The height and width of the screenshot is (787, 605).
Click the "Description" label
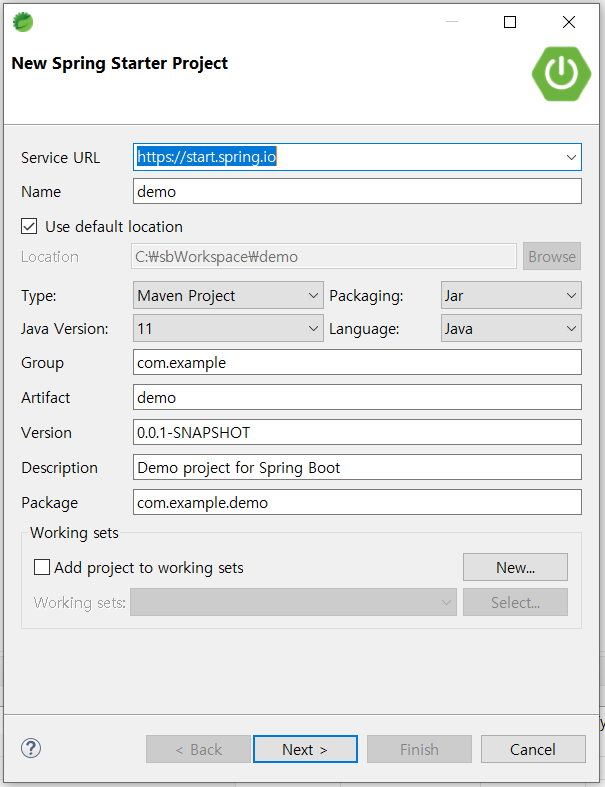click(x=59, y=468)
